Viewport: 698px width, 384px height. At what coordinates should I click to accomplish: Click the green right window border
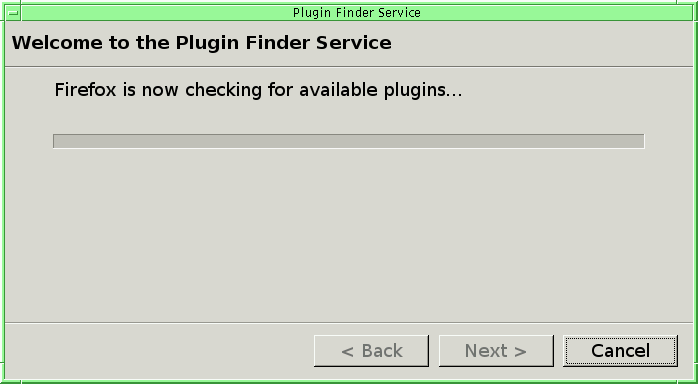(x=695, y=191)
